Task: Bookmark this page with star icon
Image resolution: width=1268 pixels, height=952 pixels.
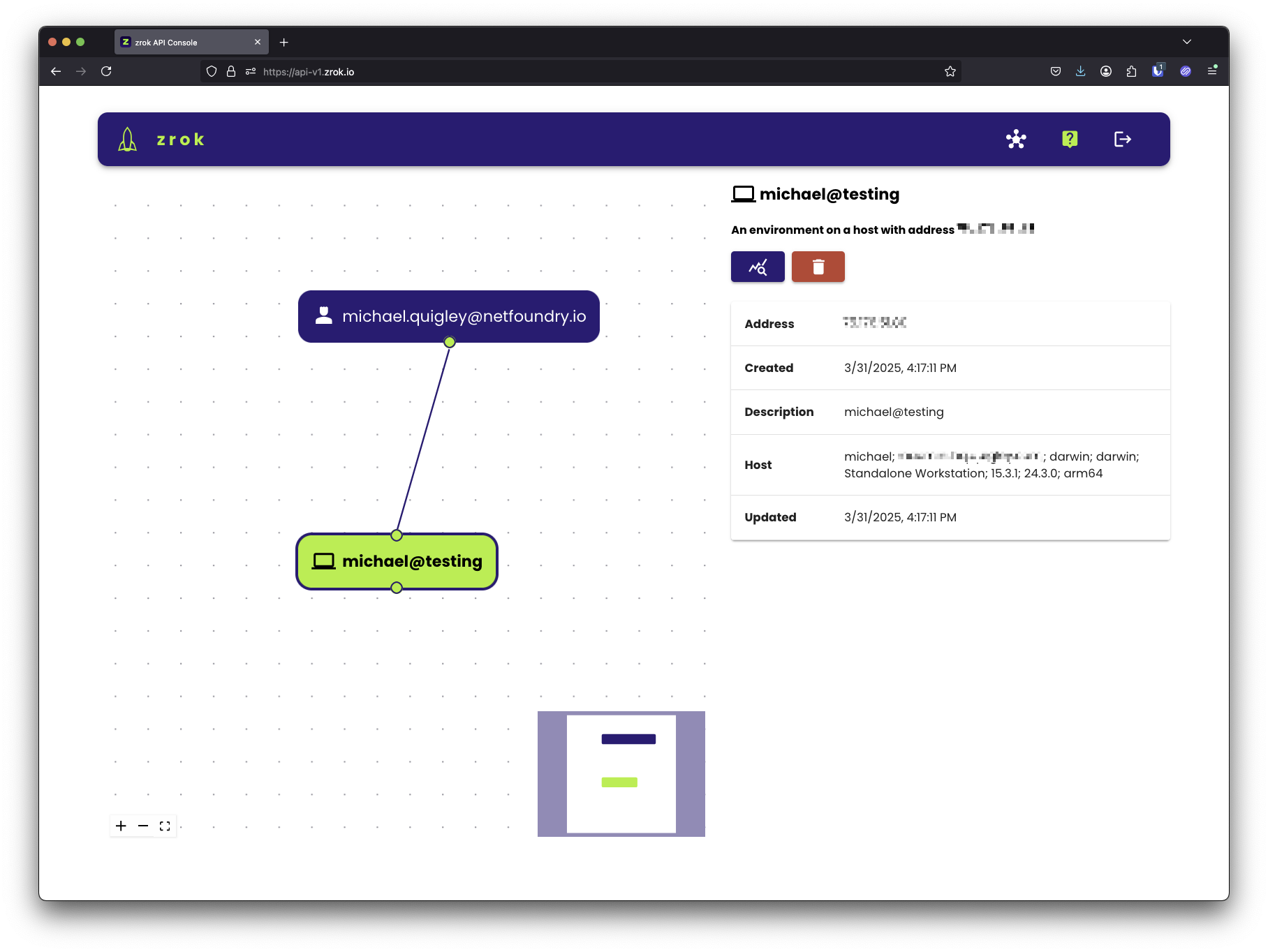Action: pos(950,71)
